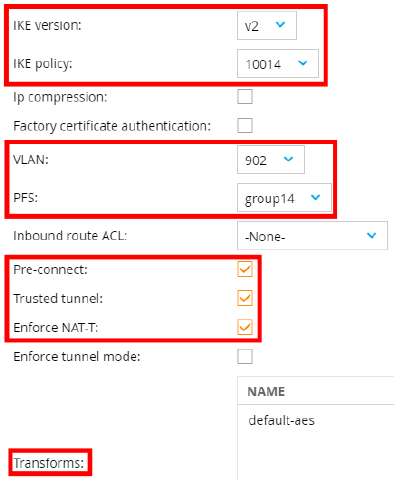Open the IKE version dropdown showing v2
This screenshot has height=491, width=400.
tap(267, 26)
